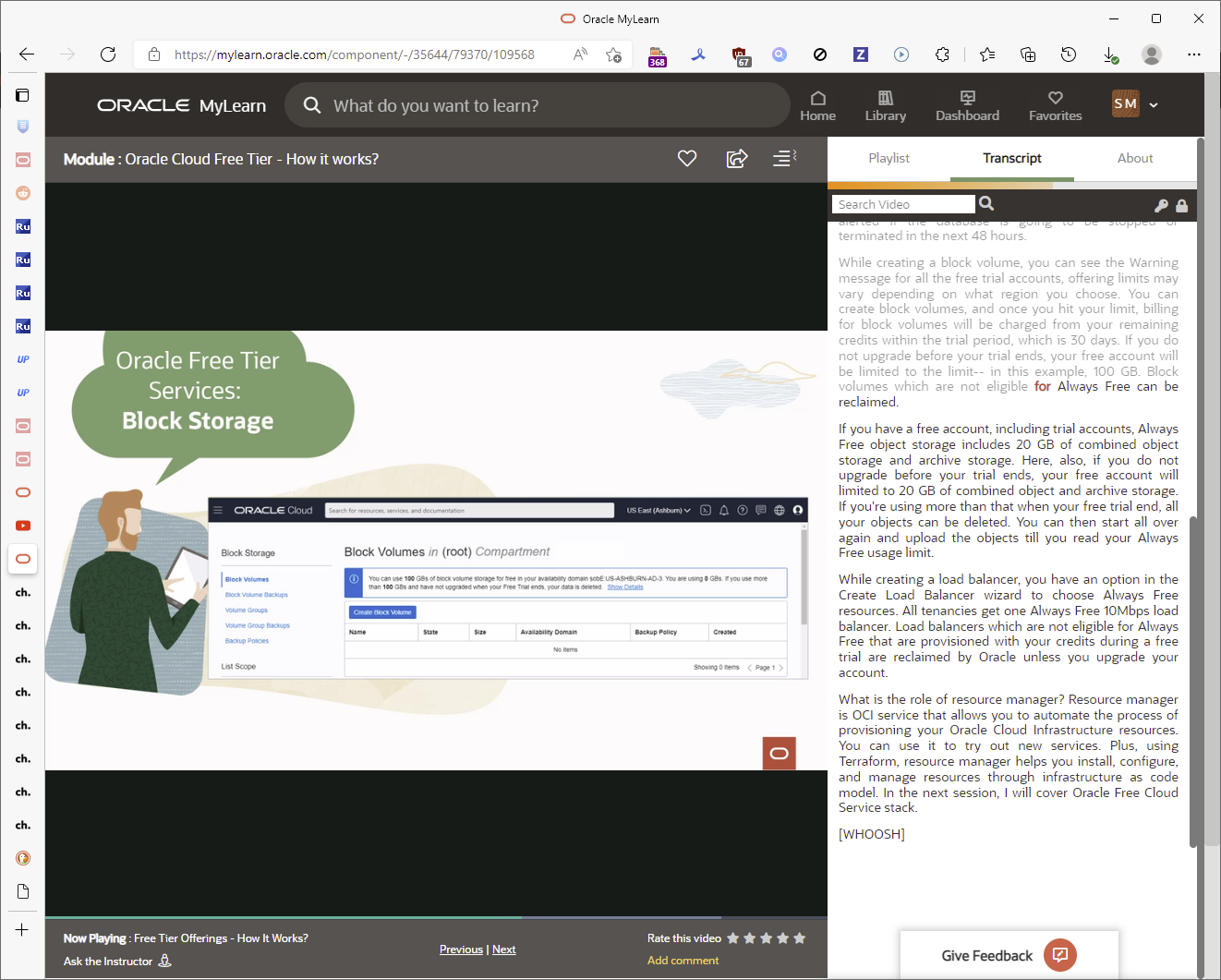
Task: Open browser History icon
Action: pos(1069,54)
